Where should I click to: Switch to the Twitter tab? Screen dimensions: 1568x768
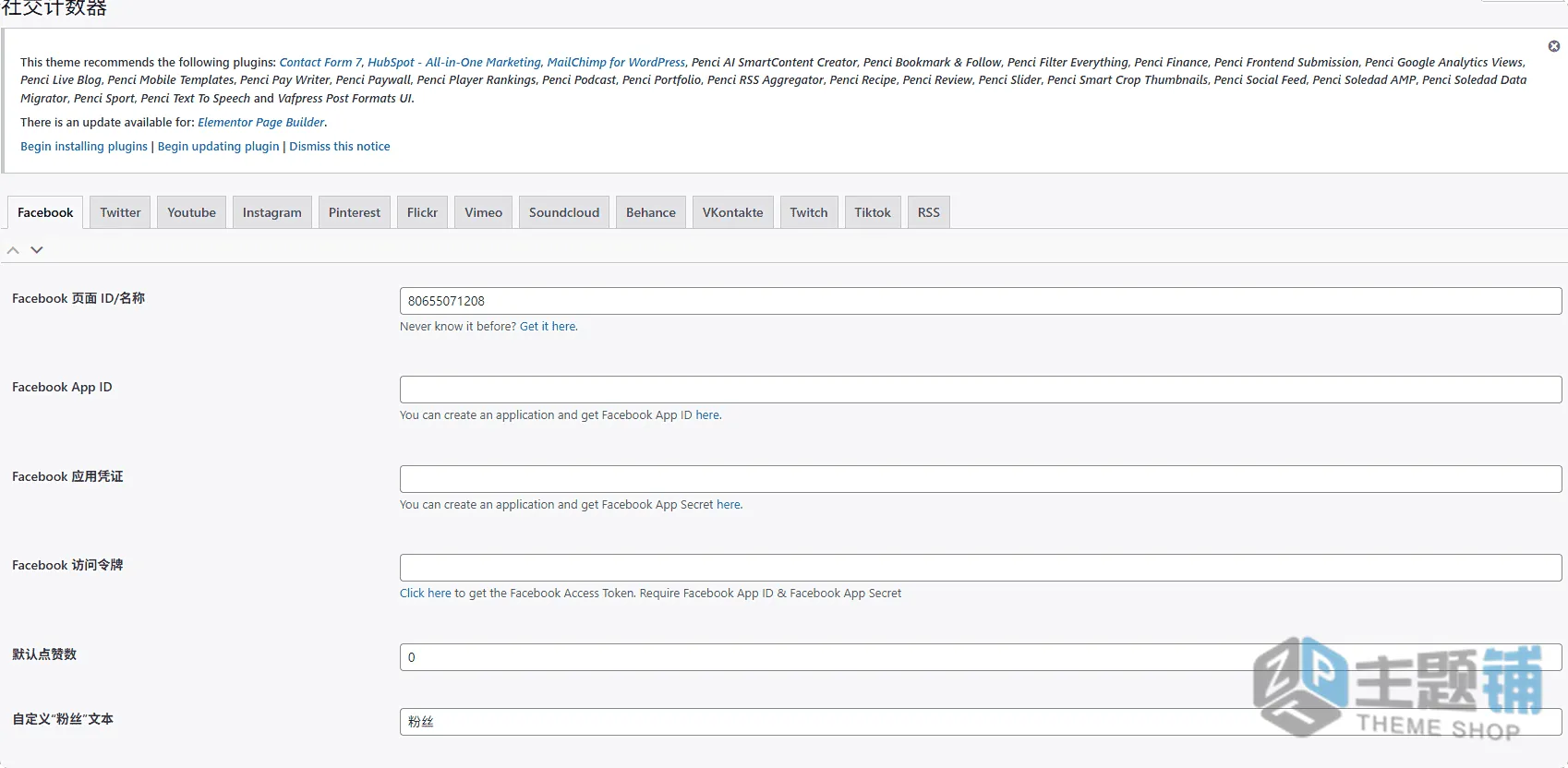click(x=120, y=212)
